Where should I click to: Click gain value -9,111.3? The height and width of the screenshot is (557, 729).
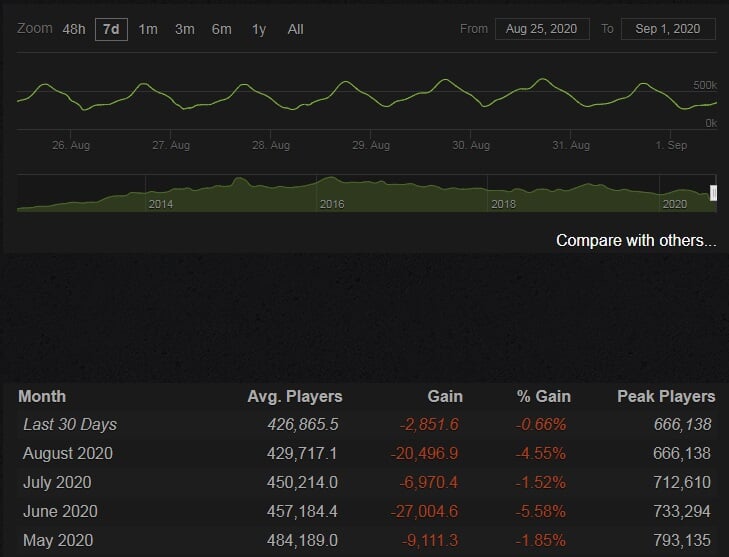point(430,540)
